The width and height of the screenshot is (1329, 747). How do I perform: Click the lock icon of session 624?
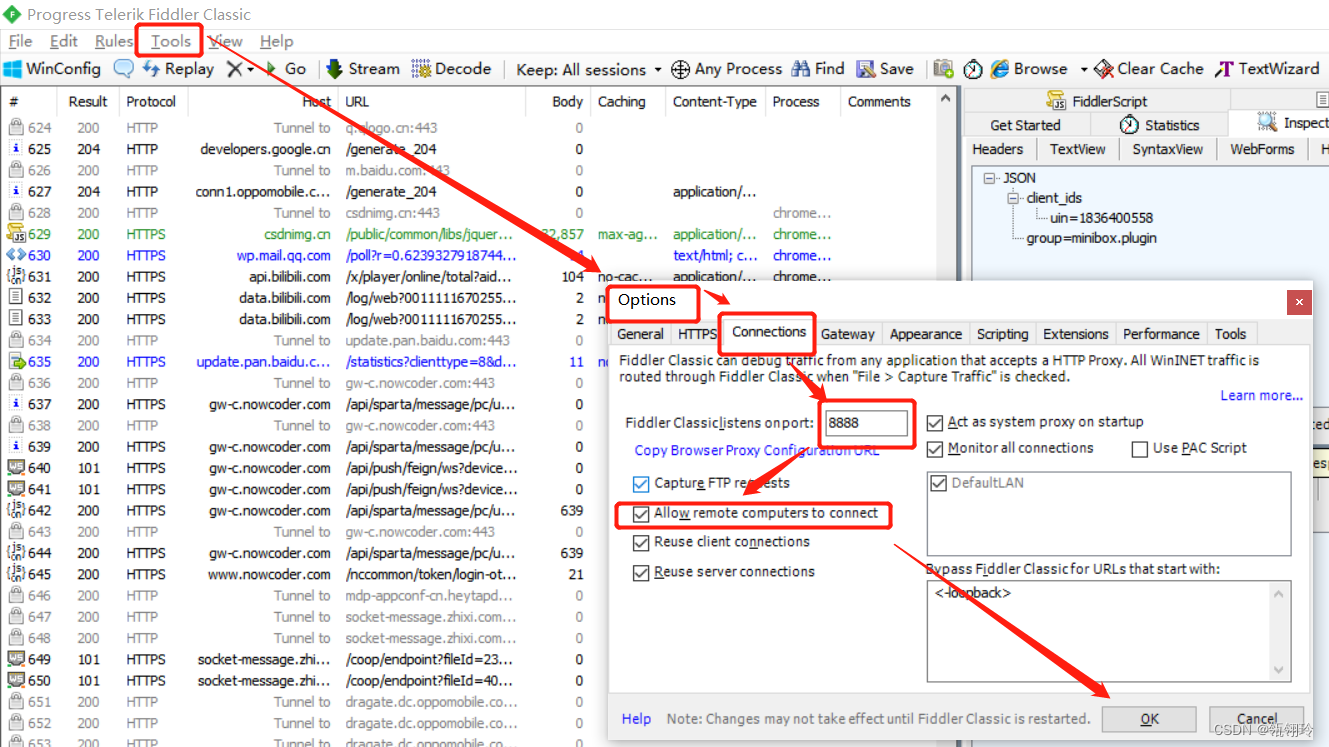(x=16, y=128)
